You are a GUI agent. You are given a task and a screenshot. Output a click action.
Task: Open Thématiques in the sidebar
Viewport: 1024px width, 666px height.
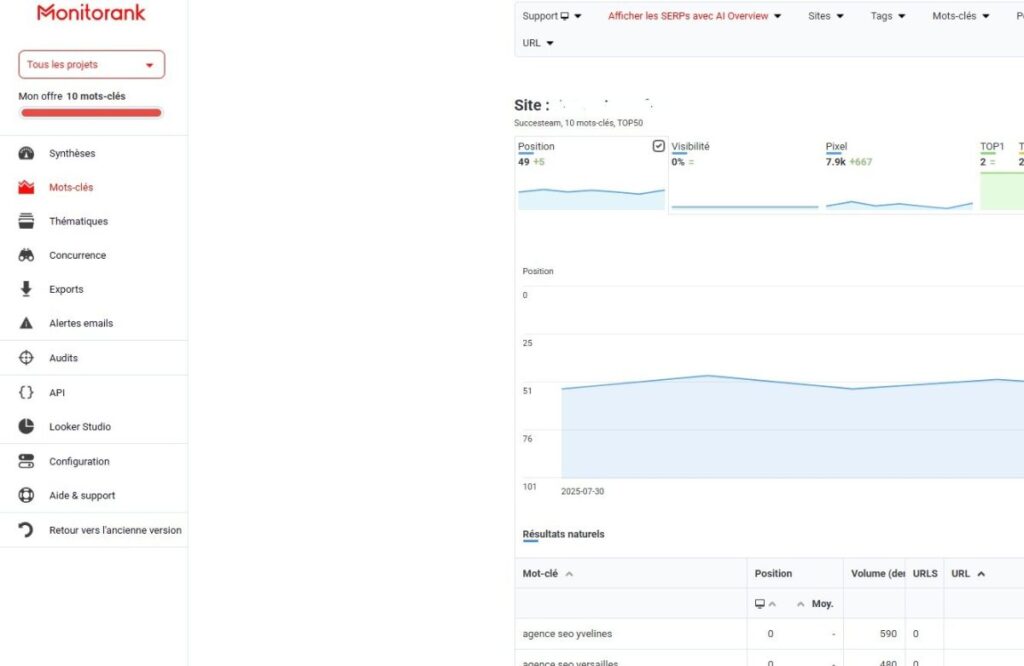point(78,221)
